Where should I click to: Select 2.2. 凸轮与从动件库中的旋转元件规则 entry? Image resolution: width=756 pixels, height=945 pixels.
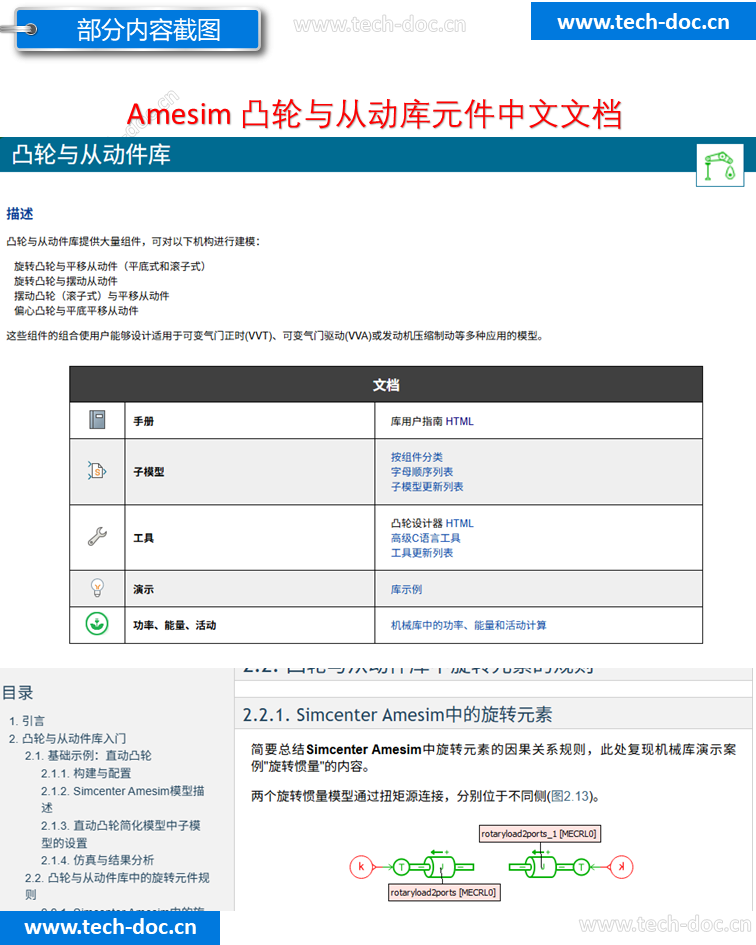coord(117,886)
